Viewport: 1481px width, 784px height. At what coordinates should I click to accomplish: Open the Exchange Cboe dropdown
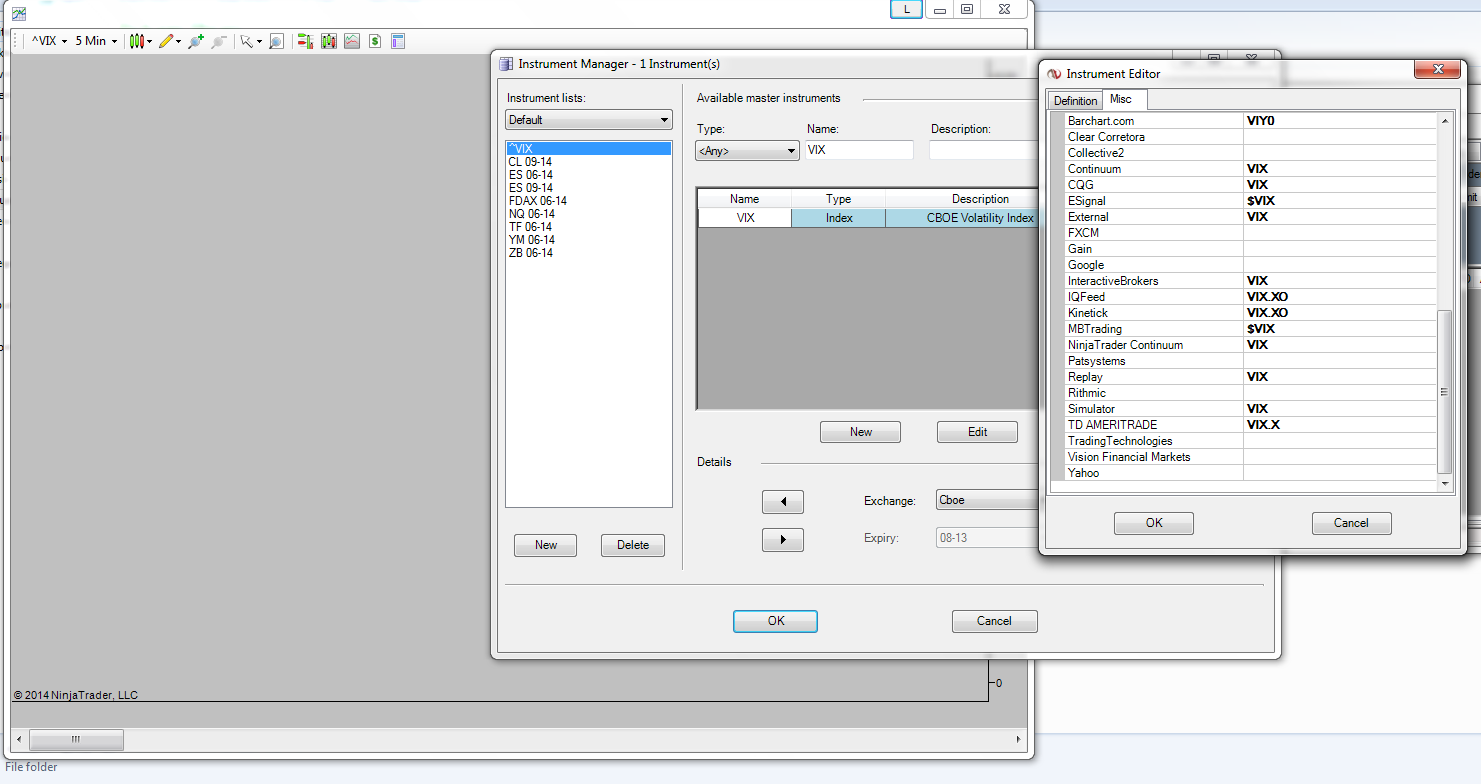point(986,500)
